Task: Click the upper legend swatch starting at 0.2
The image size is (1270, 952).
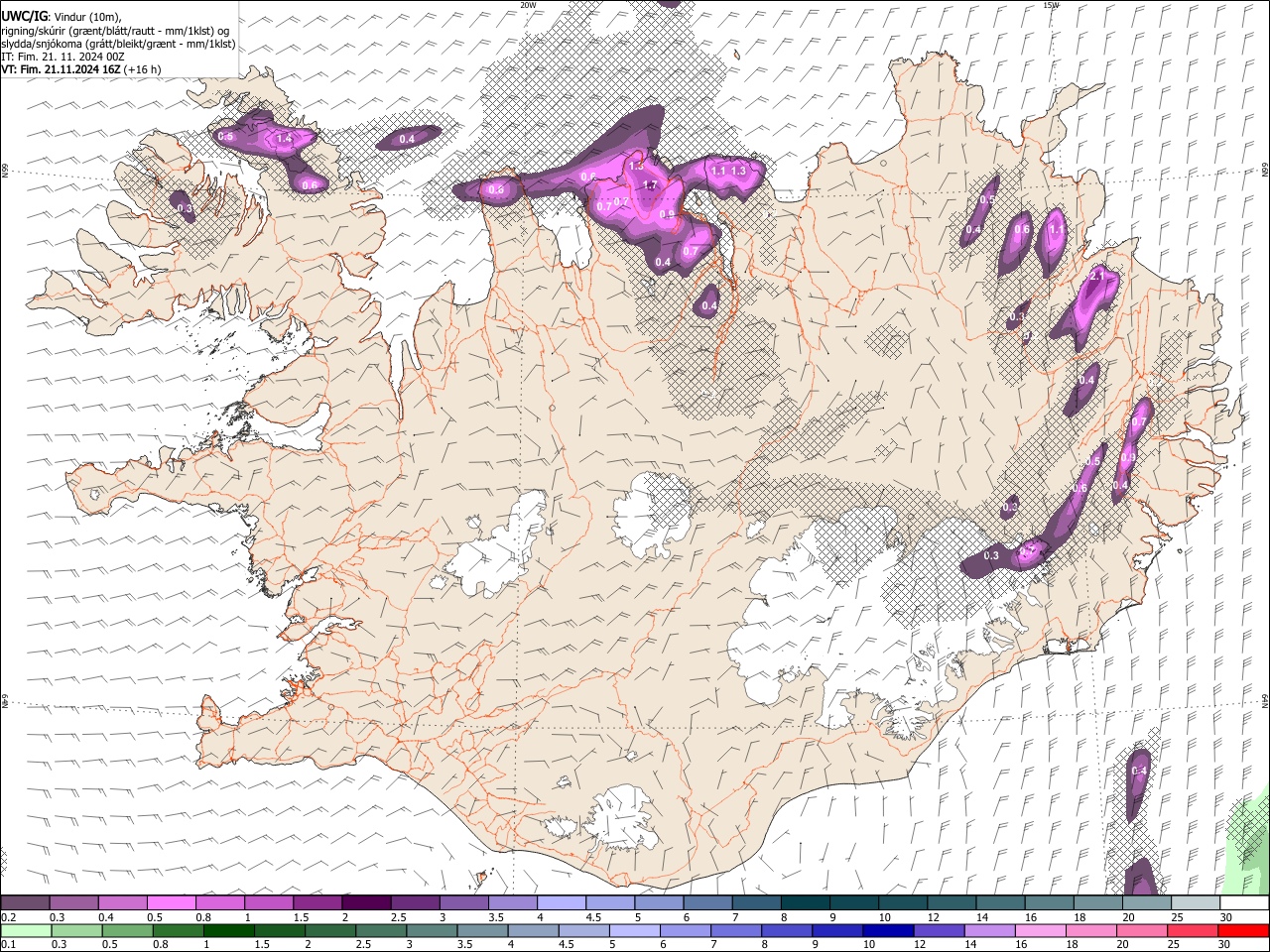Action: tap(25, 903)
